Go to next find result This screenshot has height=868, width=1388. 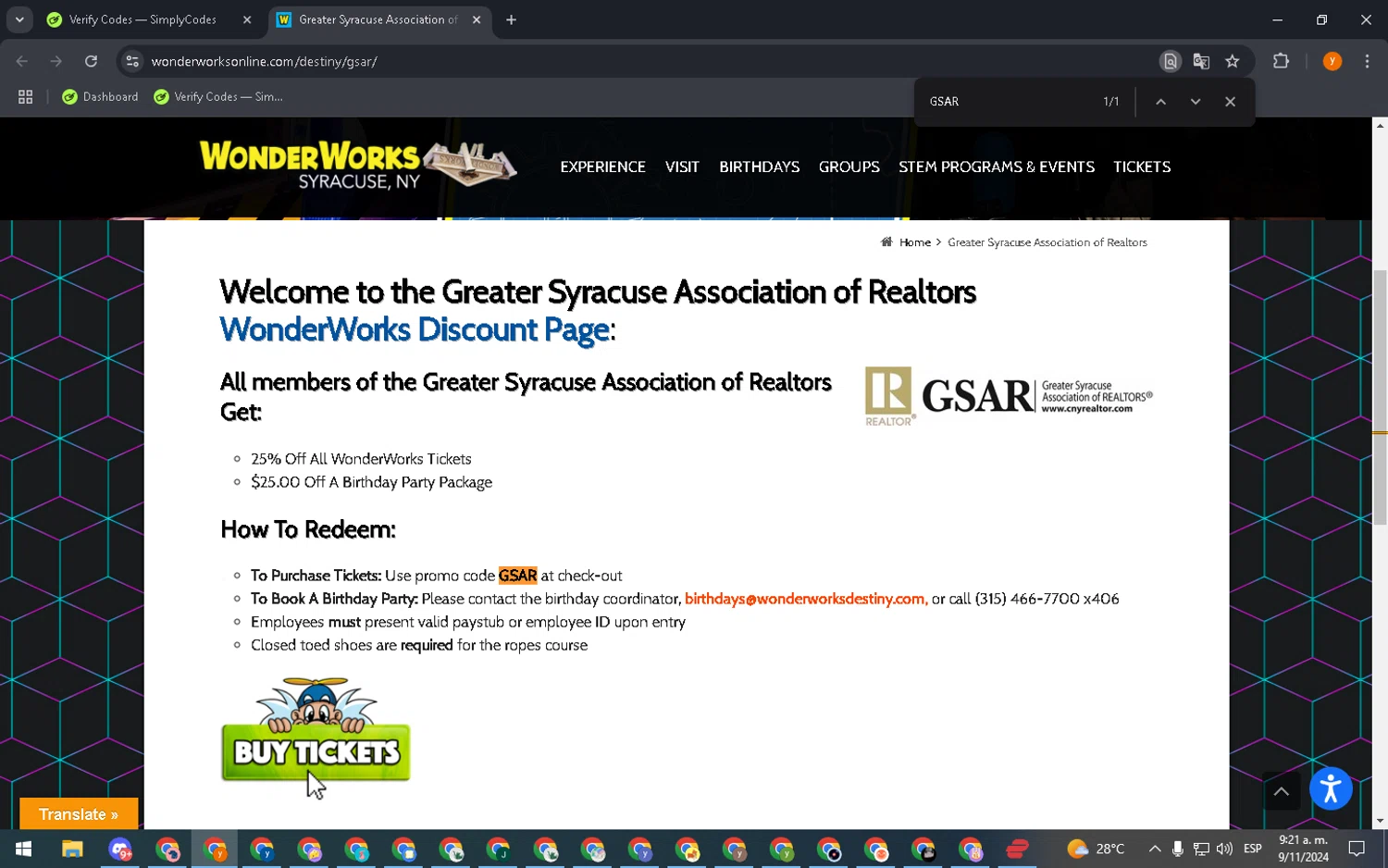(1196, 102)
